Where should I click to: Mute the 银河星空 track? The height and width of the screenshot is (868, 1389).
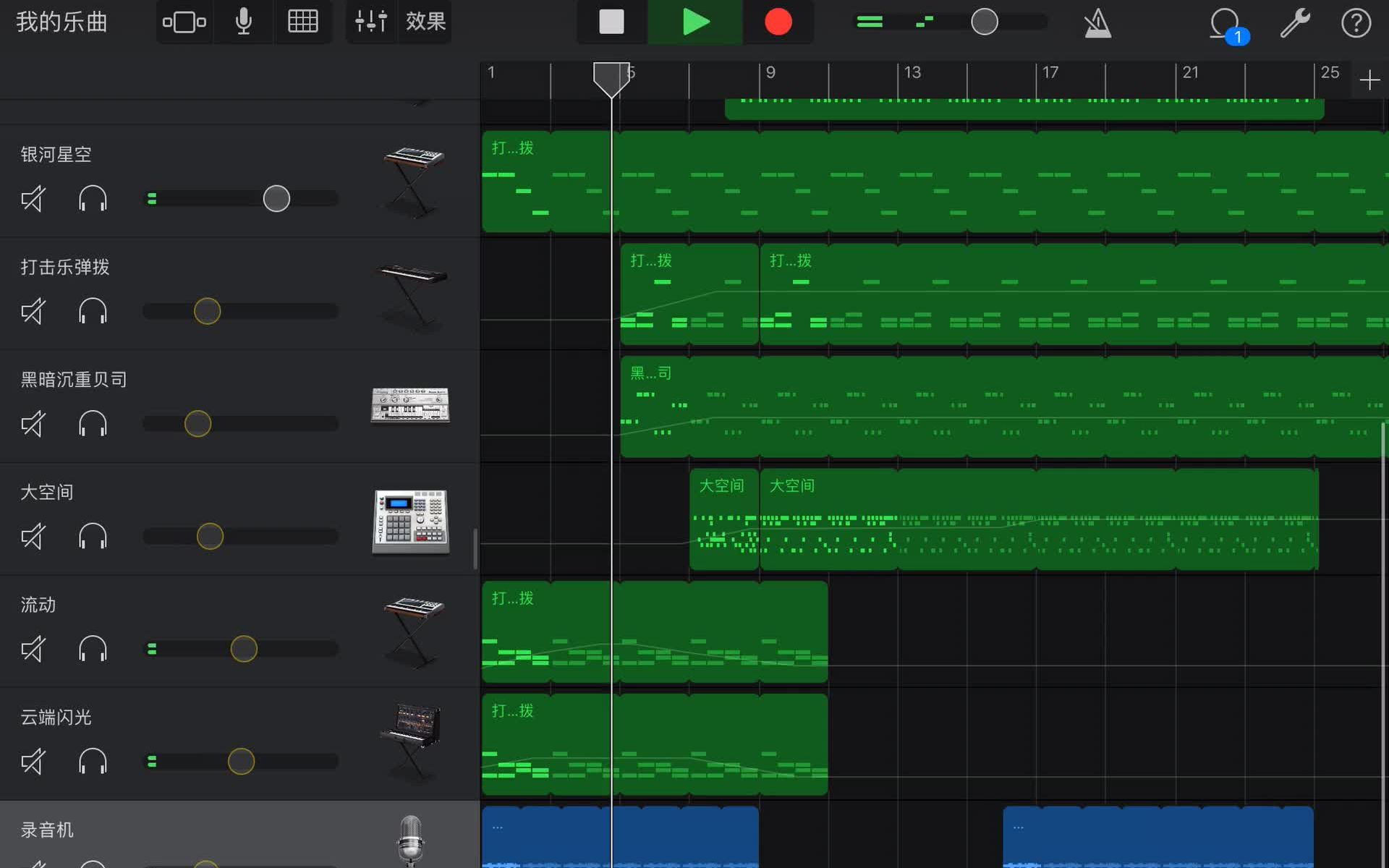click(33, 198)
